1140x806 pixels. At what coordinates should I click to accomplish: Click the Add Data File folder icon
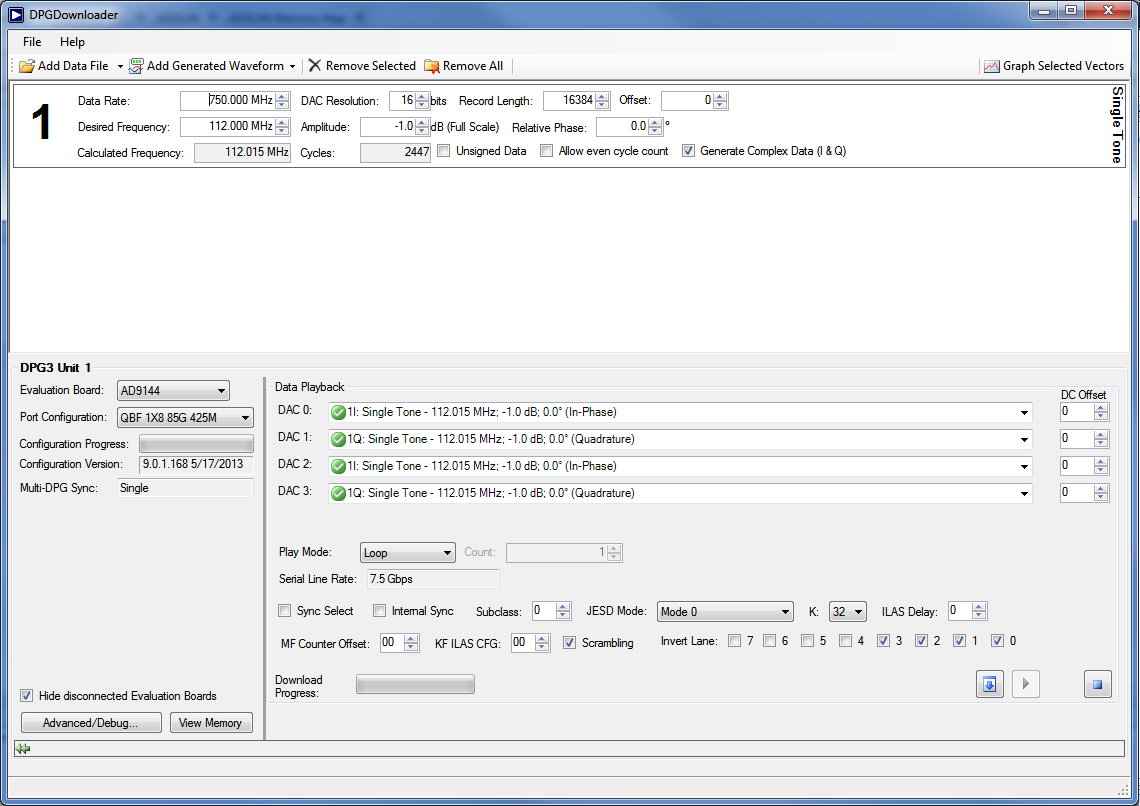(x=27, y=66)
